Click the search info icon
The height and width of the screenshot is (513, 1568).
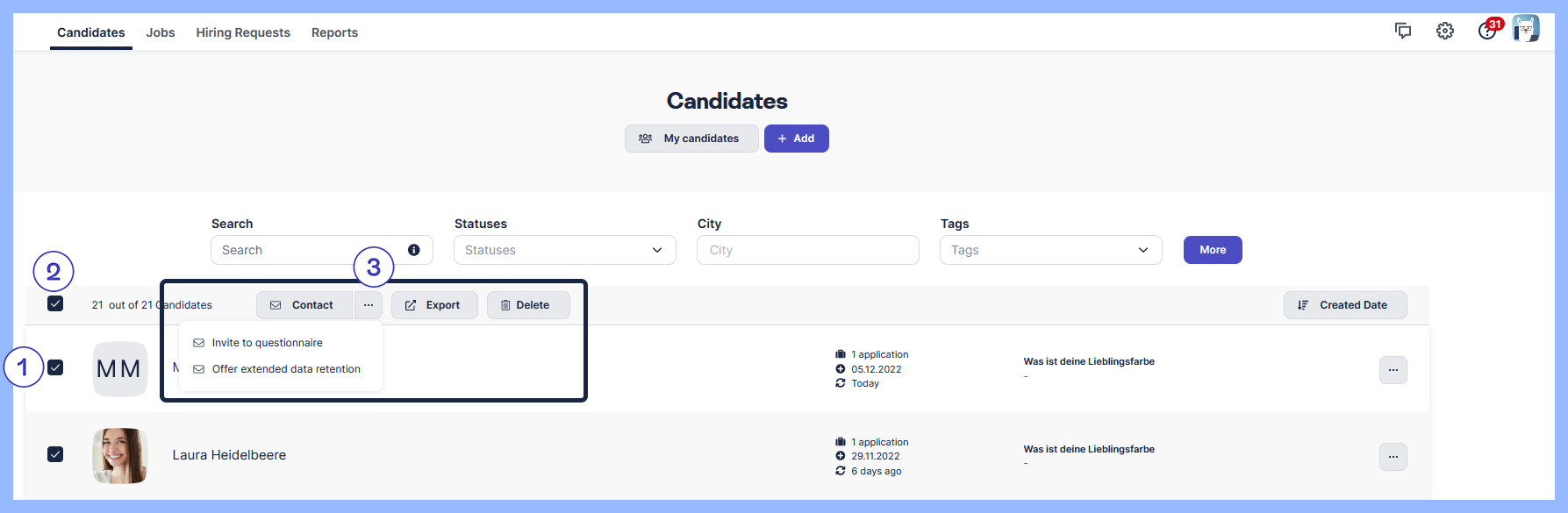(414, 250)
